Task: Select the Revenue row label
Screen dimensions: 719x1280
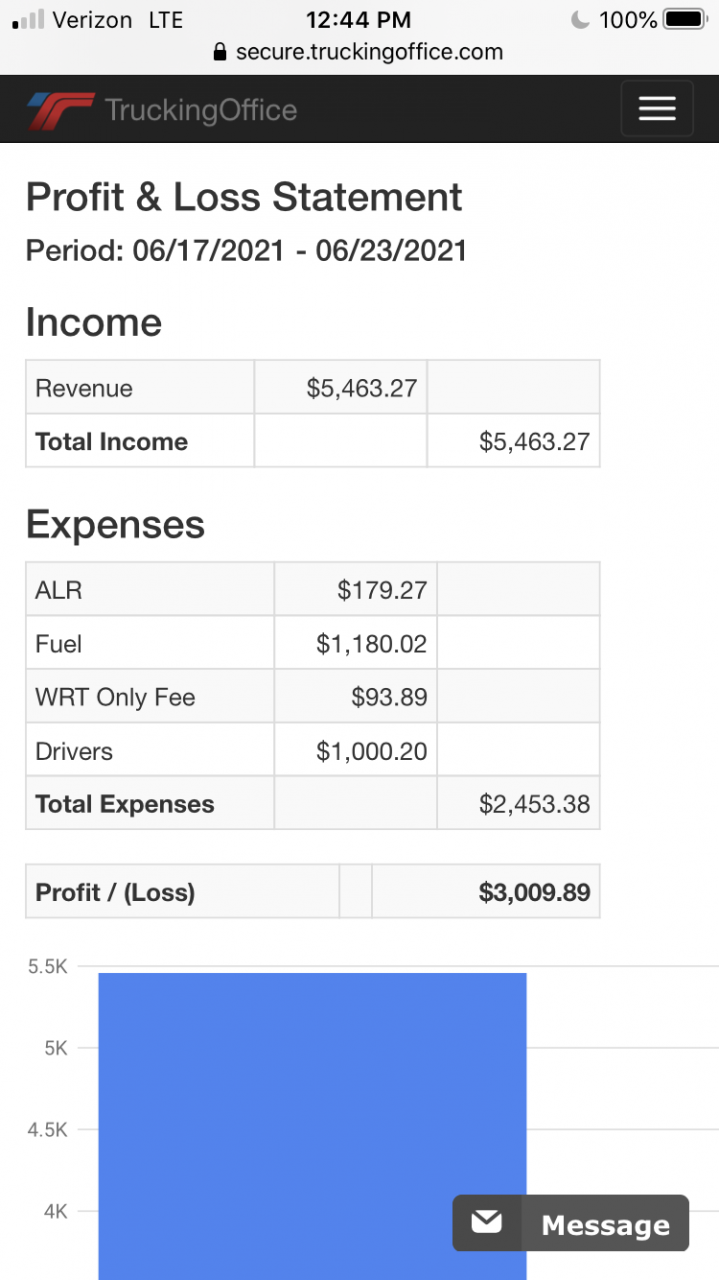Action: (84, 388)
